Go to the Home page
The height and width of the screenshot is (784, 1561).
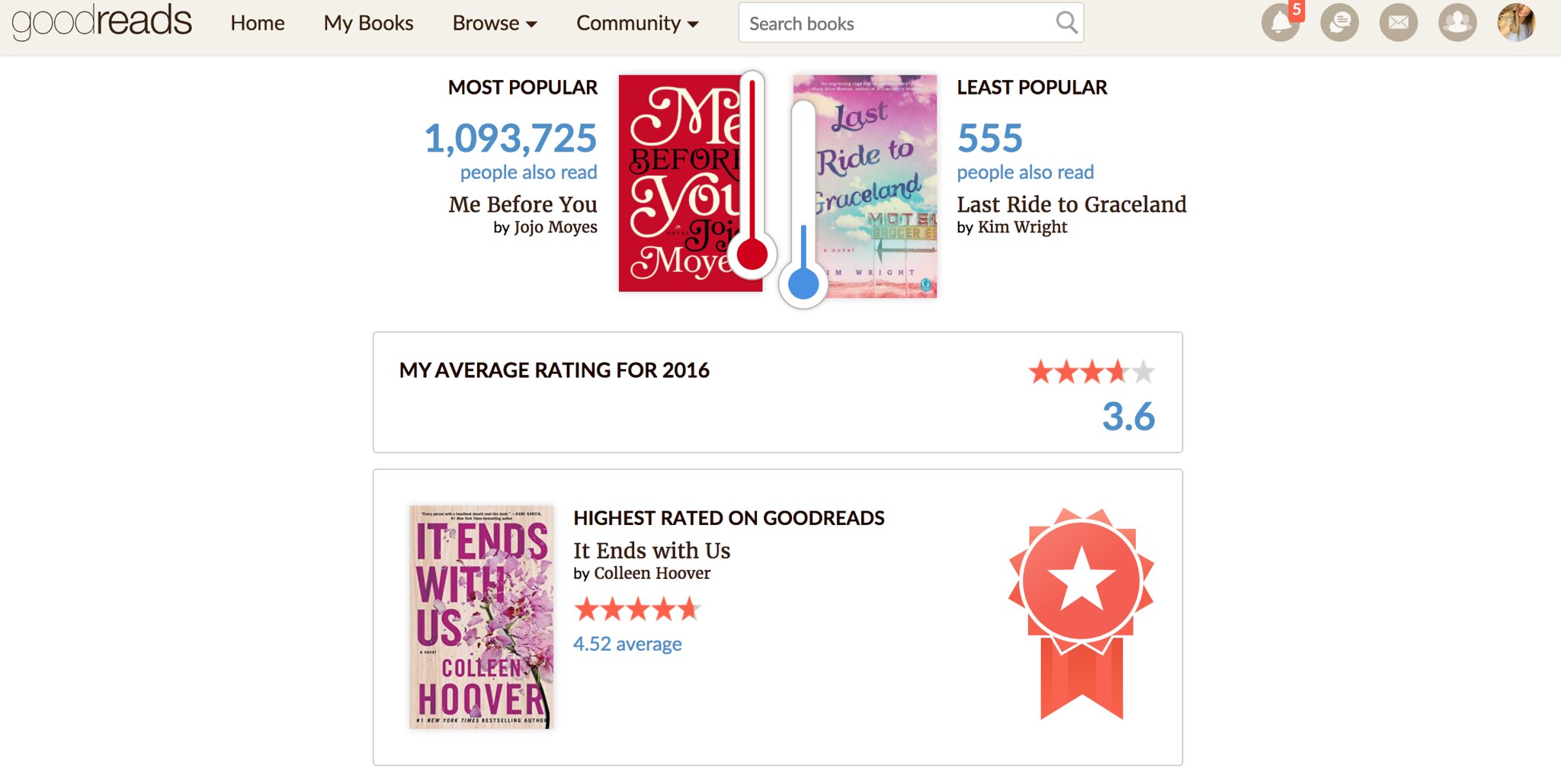[x=258, y=24]
